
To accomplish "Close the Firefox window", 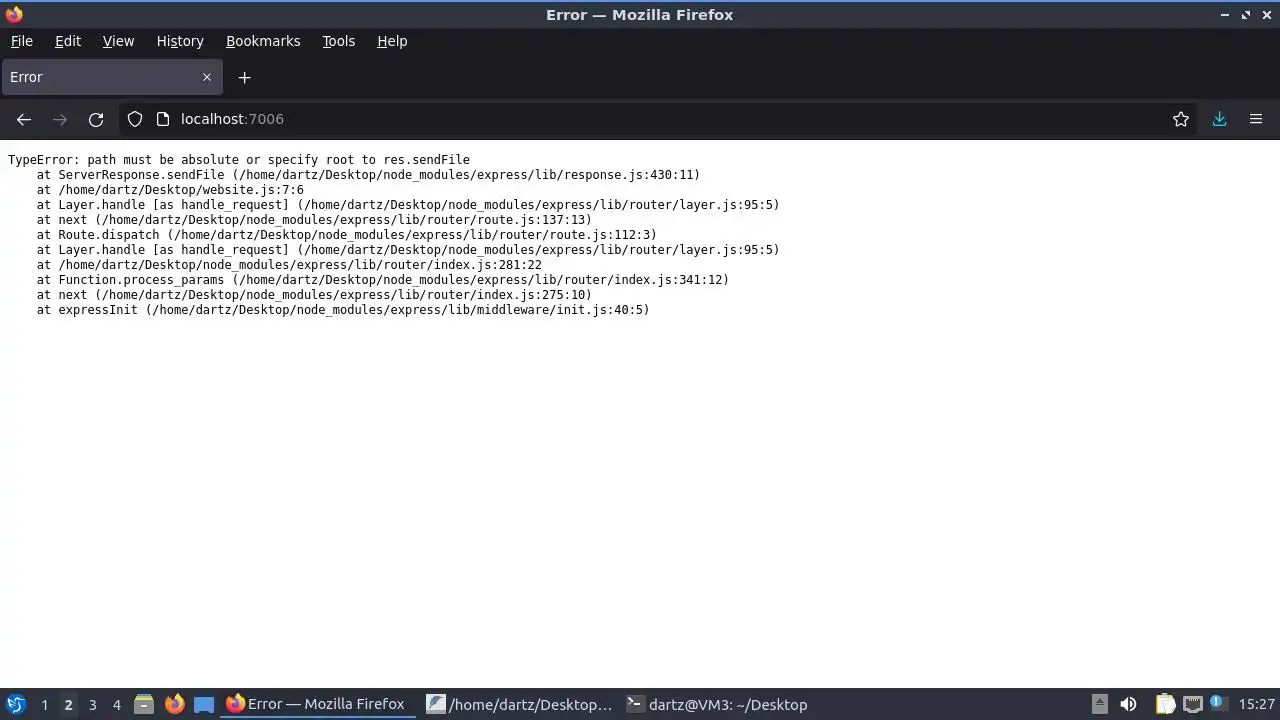I will point(1266,15).
